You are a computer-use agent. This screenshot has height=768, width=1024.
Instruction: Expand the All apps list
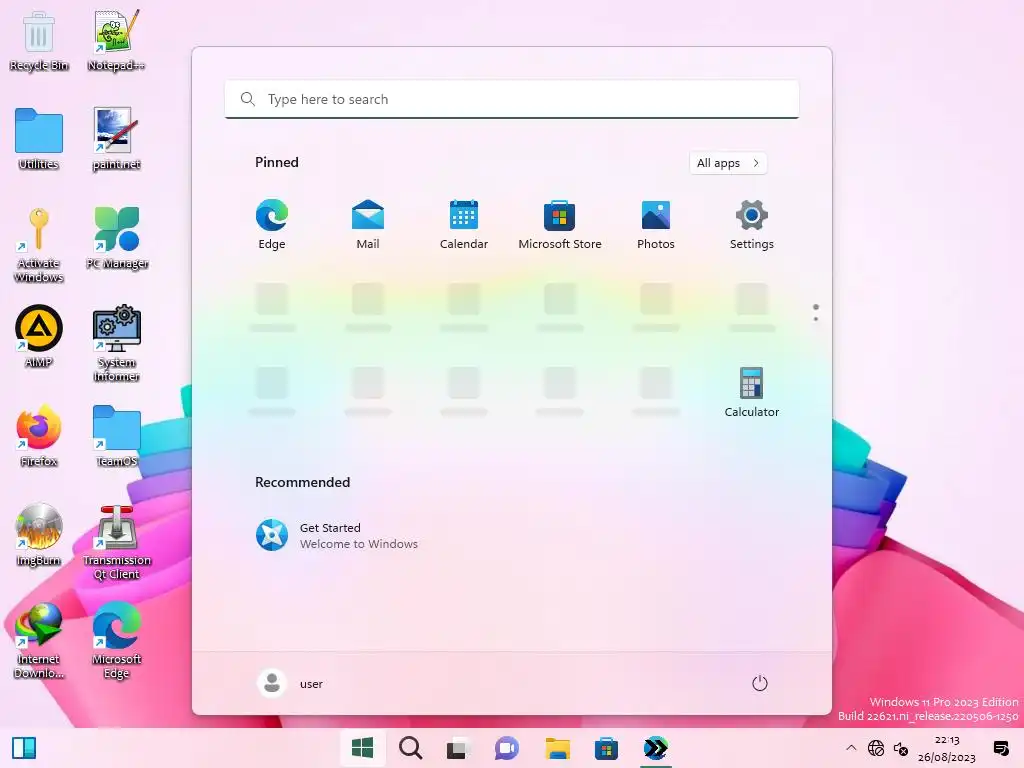pos(728,163)
